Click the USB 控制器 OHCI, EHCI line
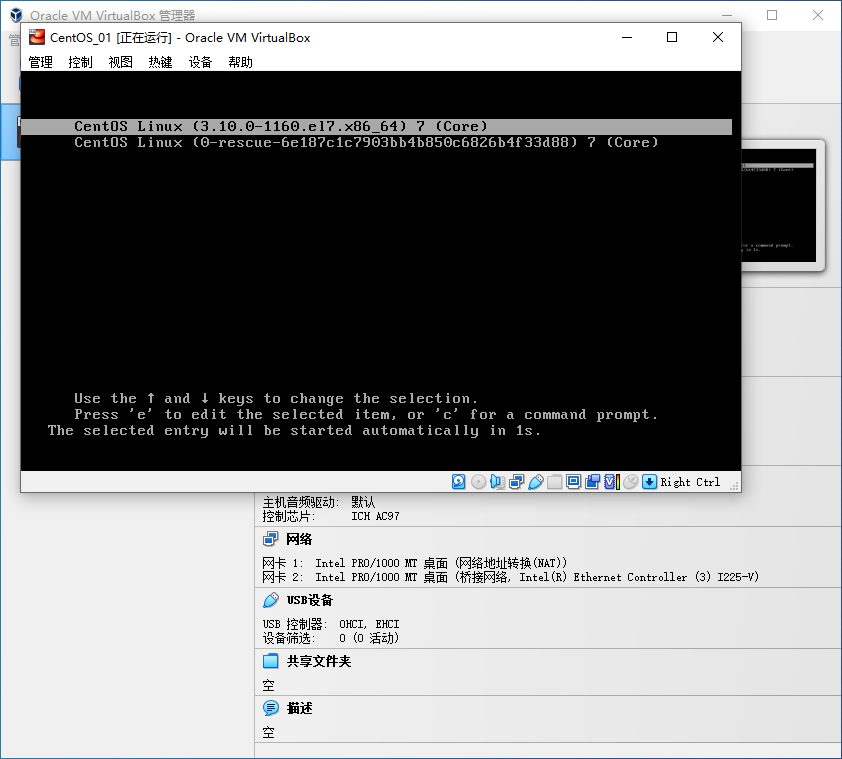Screen dimensions: 842x759 click(331, 624)
